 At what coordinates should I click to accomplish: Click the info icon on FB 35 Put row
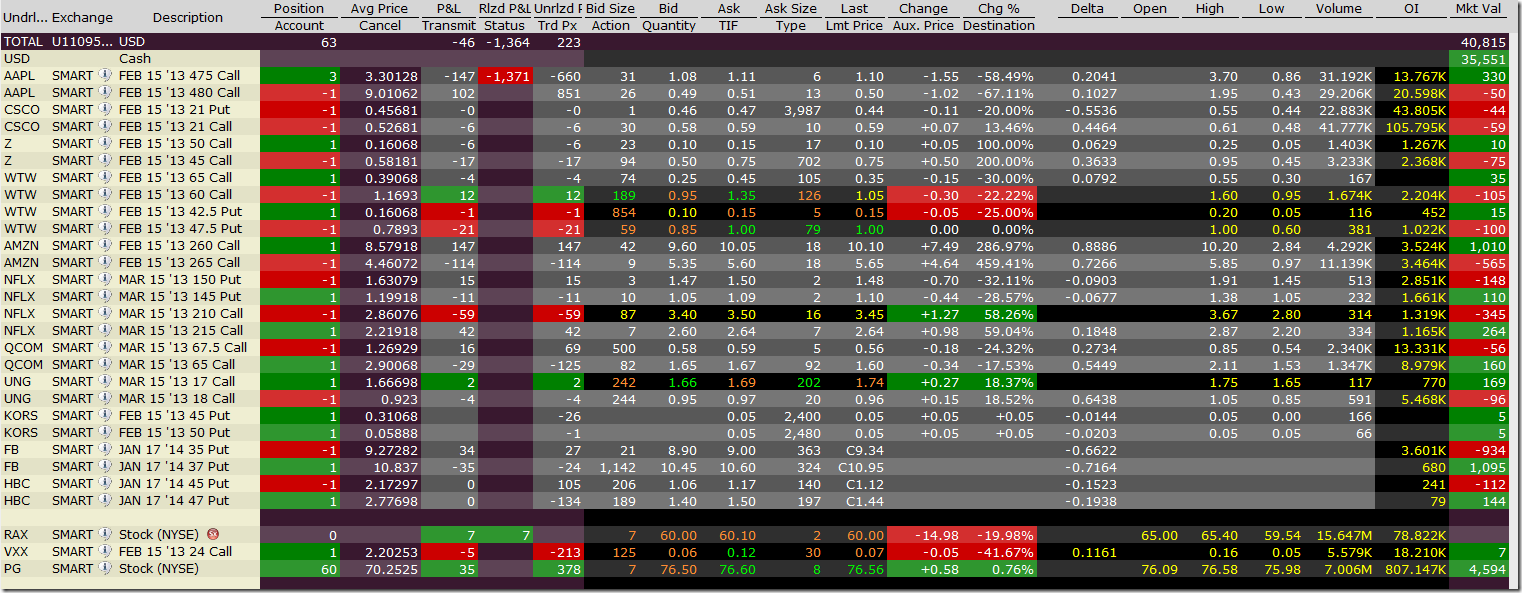pos(105,450)
